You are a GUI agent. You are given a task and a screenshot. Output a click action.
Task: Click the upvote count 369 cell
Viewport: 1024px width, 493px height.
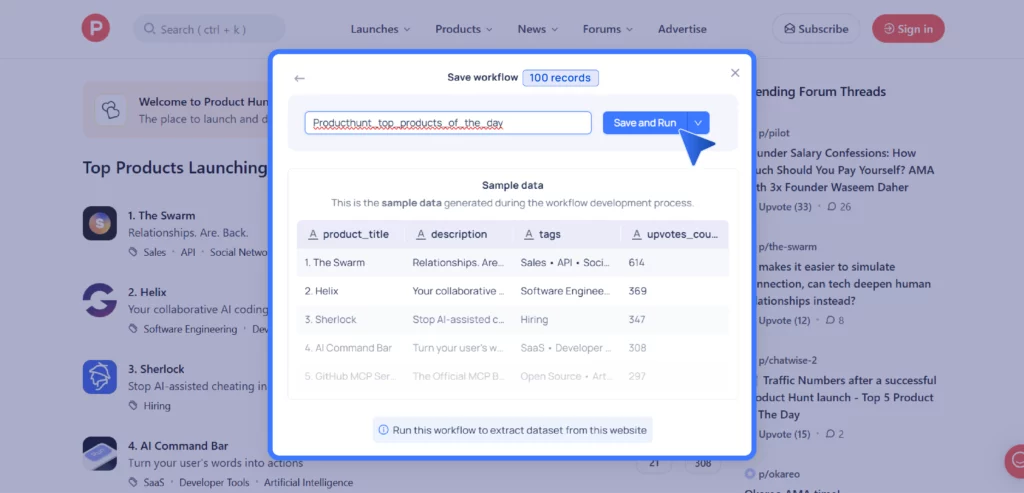pyautogui.click(x=675, y=291)
